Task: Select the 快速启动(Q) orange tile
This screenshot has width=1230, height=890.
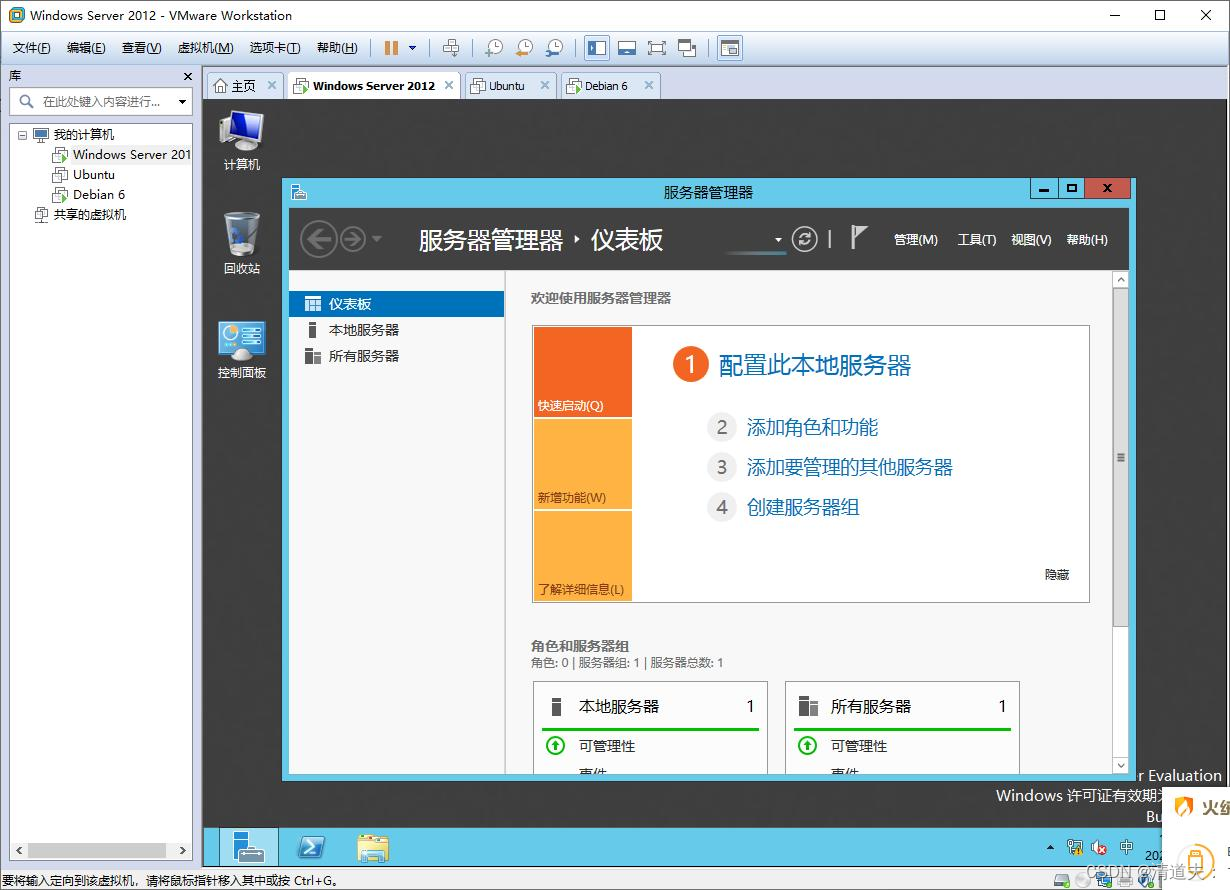Action: pos(583,372)
